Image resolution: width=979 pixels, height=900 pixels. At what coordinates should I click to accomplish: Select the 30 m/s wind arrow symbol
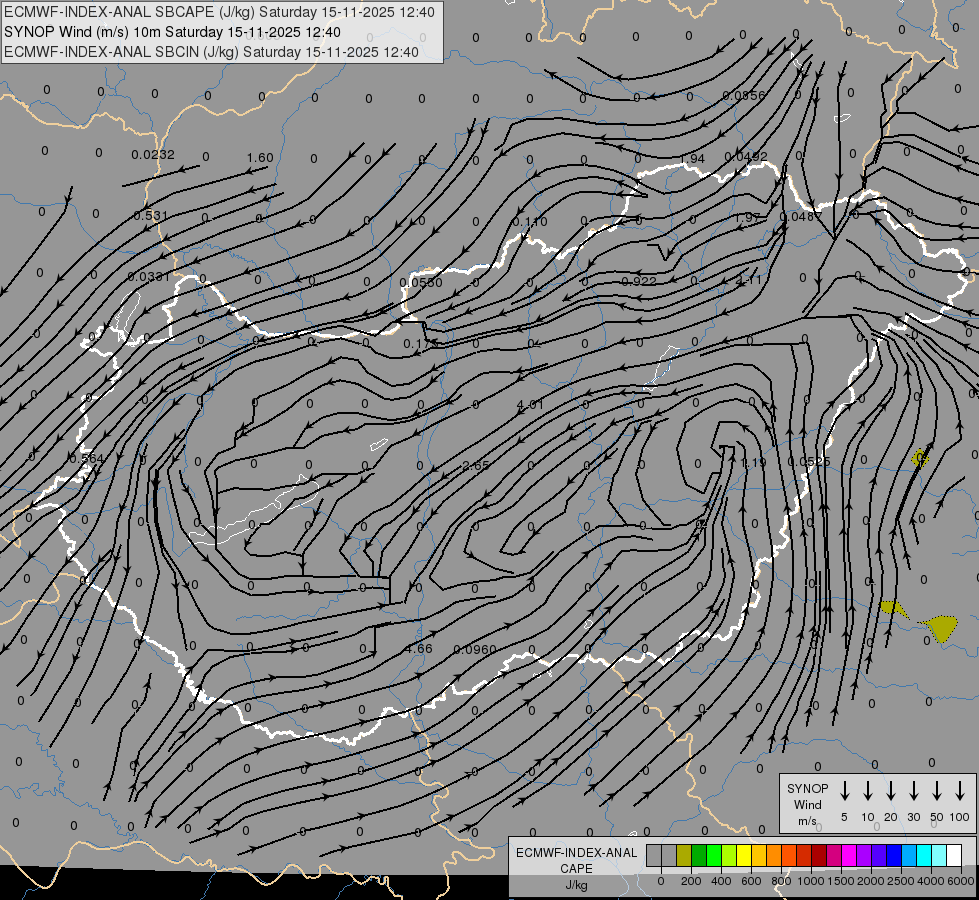click(x=913, y=791)
